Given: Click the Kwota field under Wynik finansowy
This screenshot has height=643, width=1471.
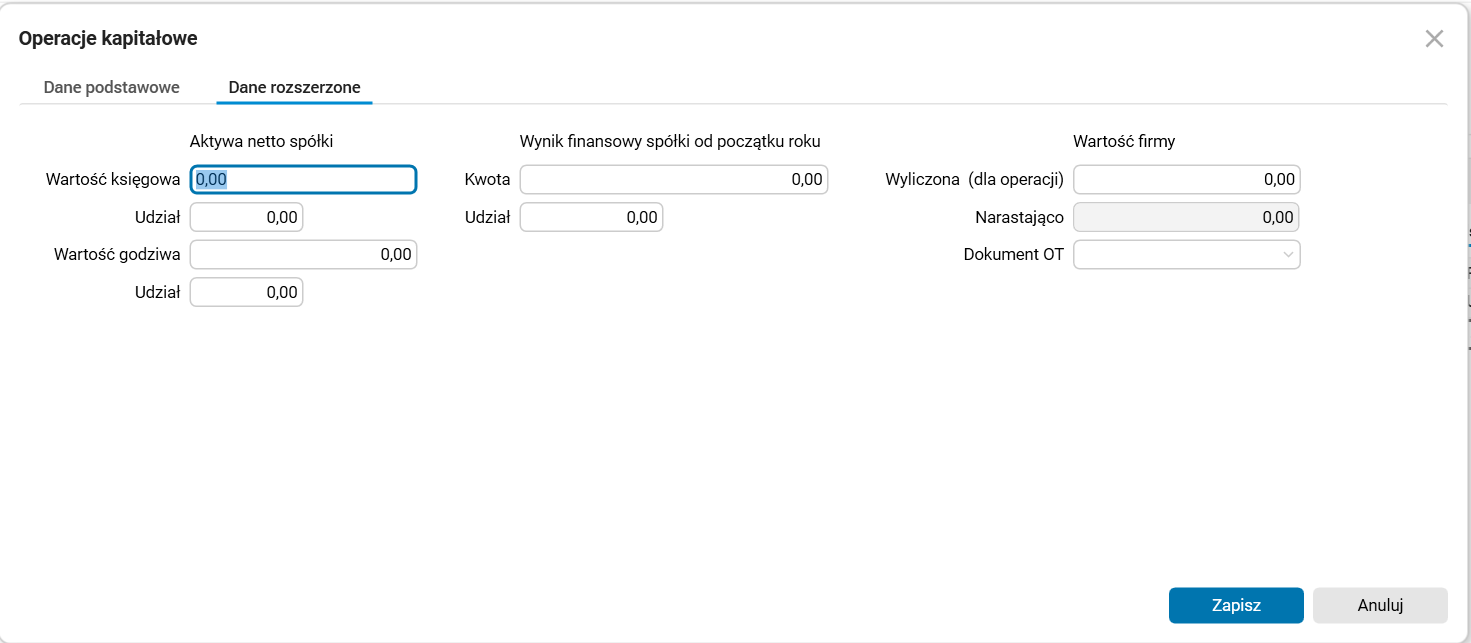Looking at the screenshot, I should pyautogui.click(x=673, y=179).
